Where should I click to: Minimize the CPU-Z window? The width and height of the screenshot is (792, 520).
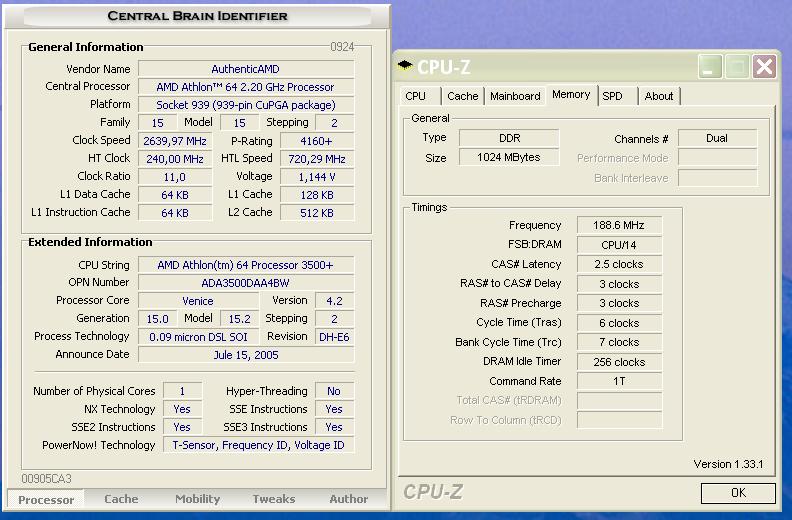pyautogui.click(x=710, y=66)
